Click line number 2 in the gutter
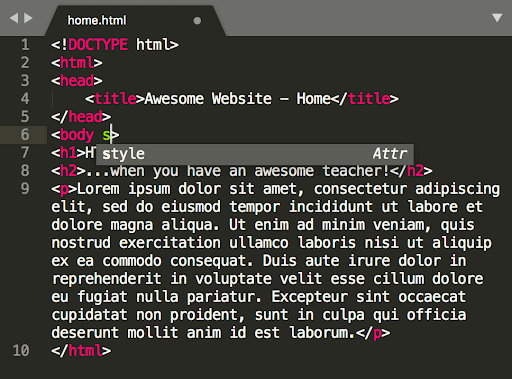Image resolution: width=512 pixels, height=379 pixels. point(25,63)
